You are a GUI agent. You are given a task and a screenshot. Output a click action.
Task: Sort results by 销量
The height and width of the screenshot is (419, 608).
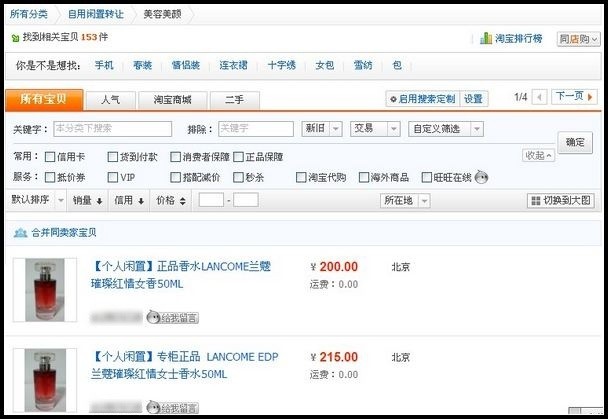click(88, 200)
